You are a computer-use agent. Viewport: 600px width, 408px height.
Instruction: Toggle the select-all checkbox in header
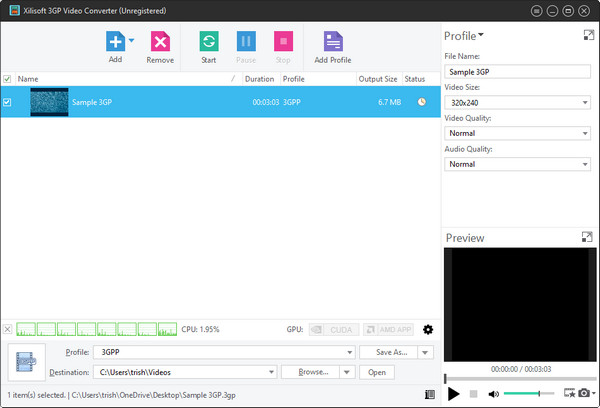pos(7,79)
